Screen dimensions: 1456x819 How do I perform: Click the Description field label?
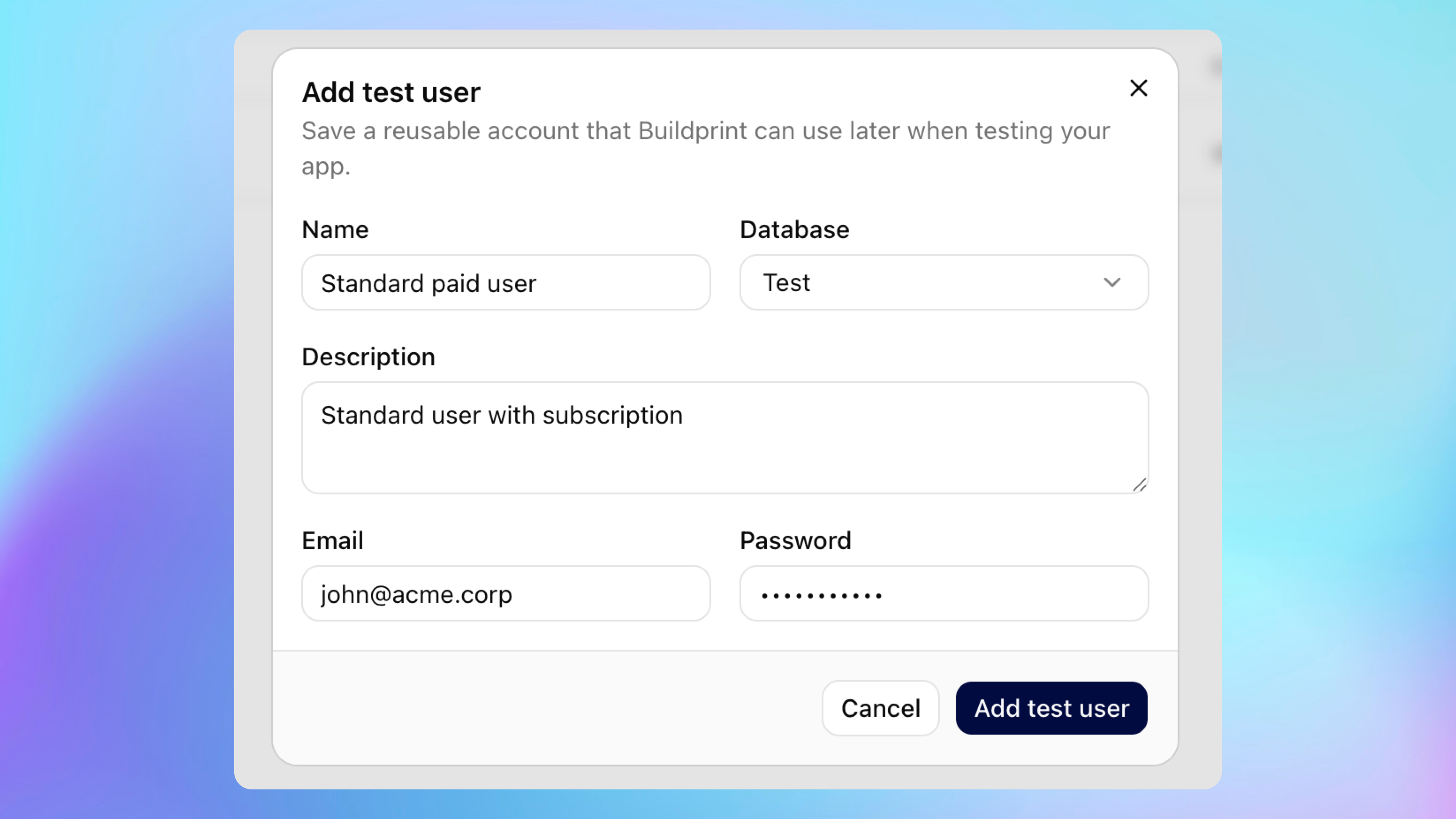(368, 357)
